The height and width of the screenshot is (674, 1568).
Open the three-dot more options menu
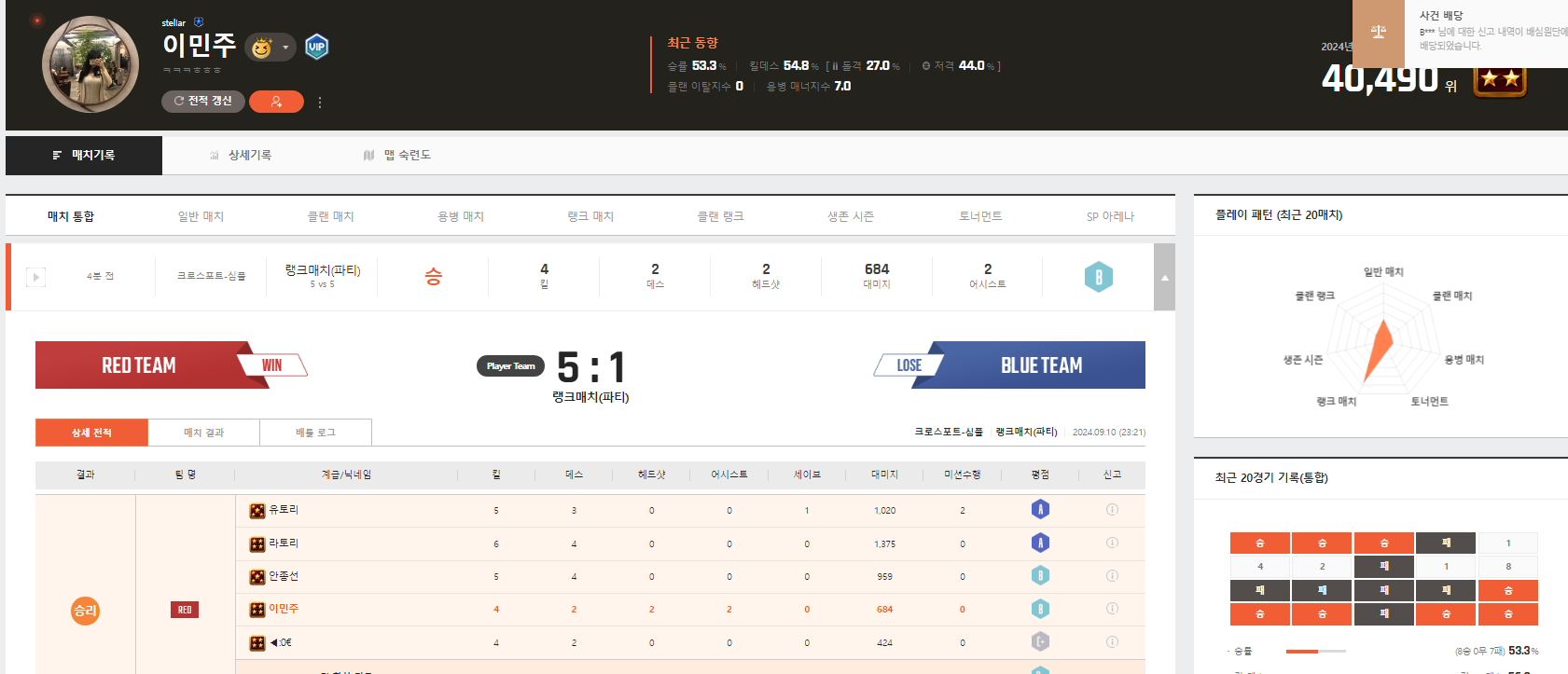coord(320,103)
